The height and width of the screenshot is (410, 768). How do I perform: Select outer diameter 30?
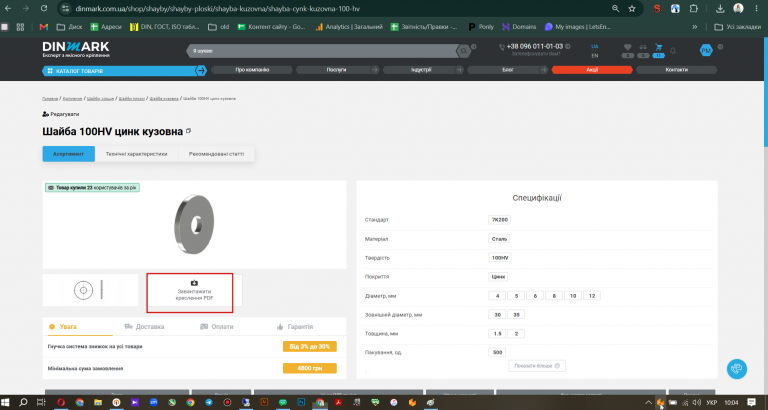pos(497,314)
